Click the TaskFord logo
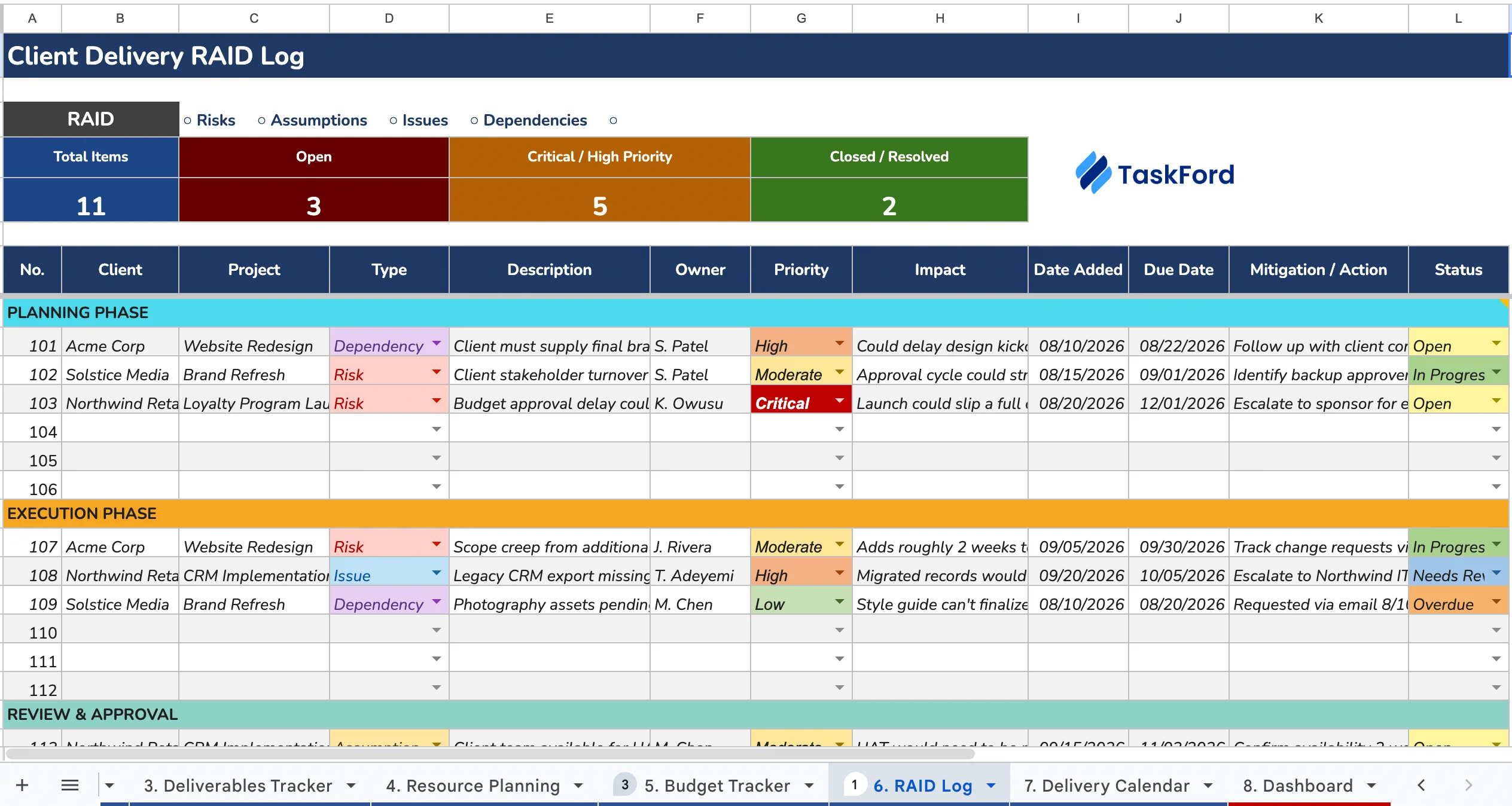Viewport: 1512px width, 806px height. (x=1154, y=173)
